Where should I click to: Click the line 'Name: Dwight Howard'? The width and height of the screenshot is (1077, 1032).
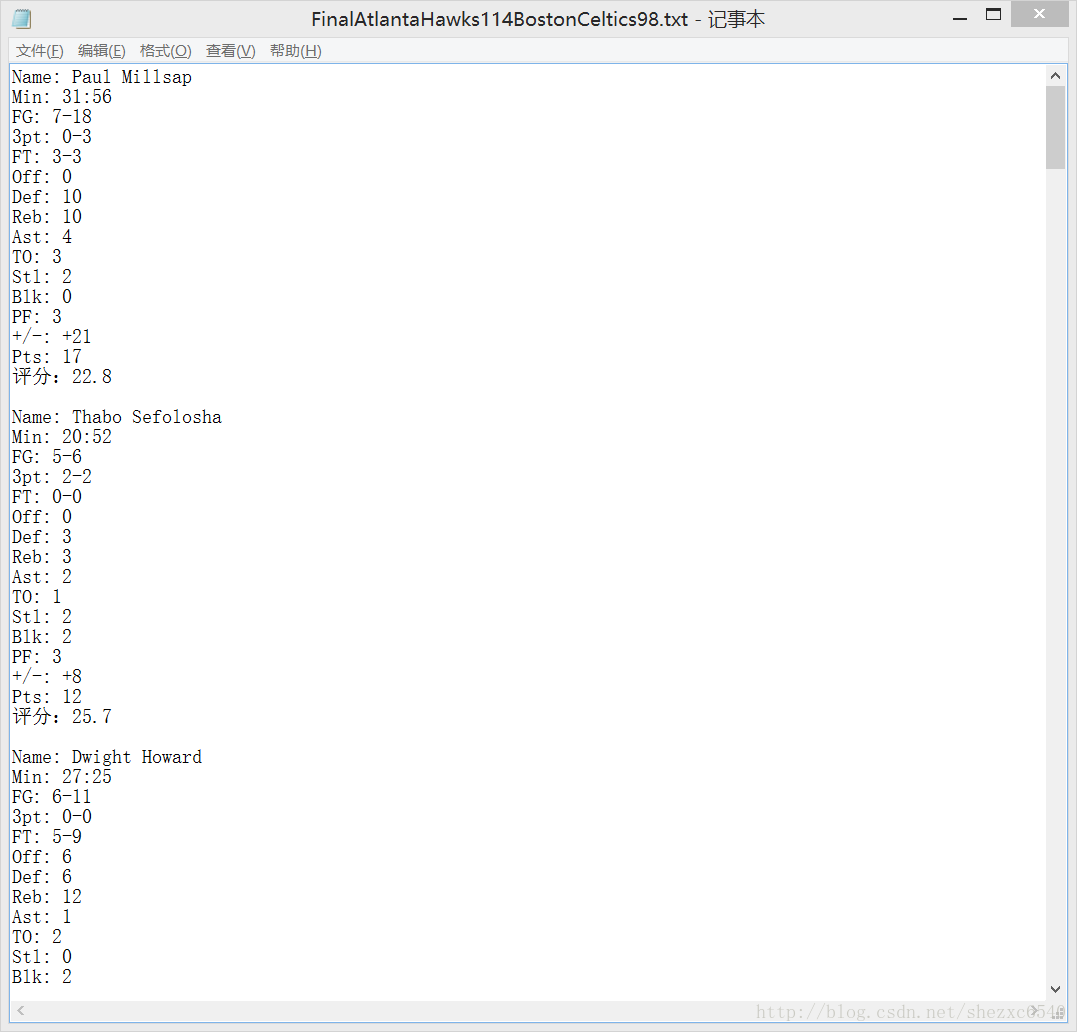click(x=107, y=757)
